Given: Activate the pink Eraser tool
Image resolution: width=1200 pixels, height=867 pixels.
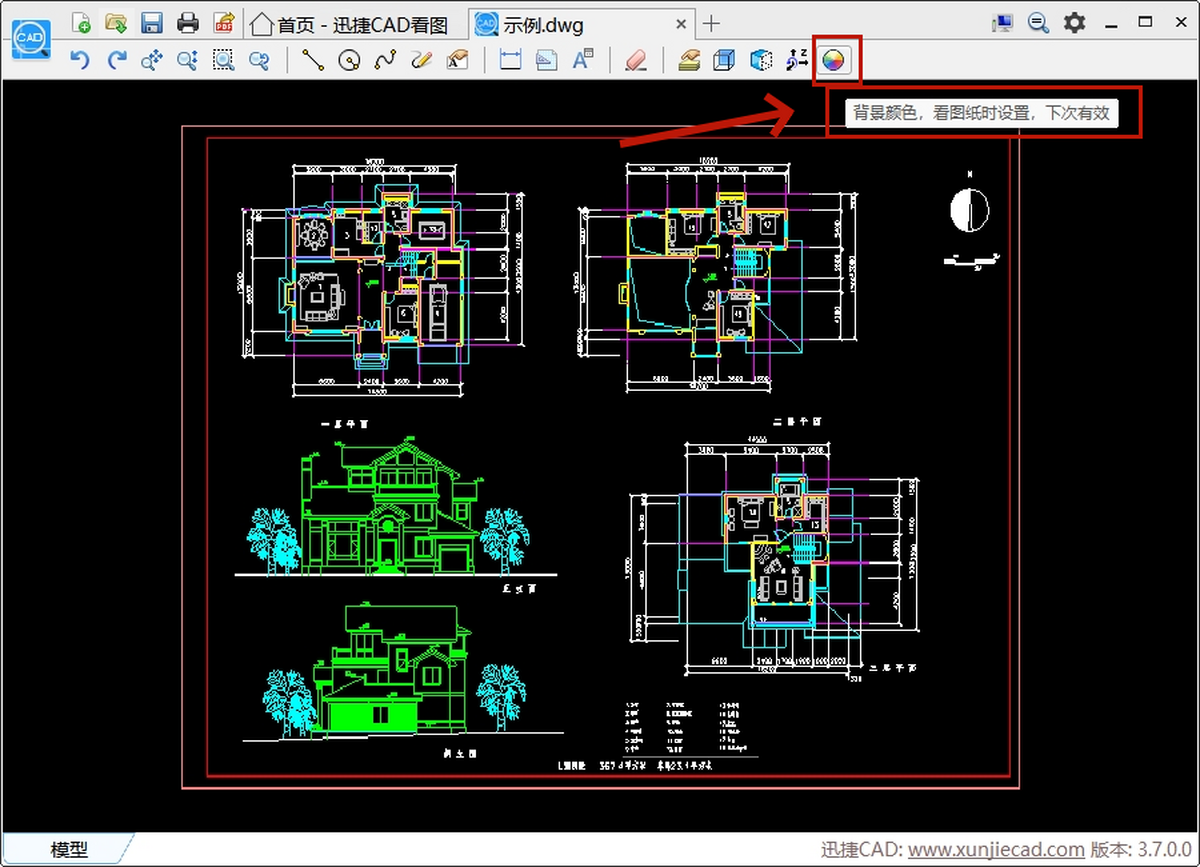Looking at the screenshot, I should [x=636, y=61].
